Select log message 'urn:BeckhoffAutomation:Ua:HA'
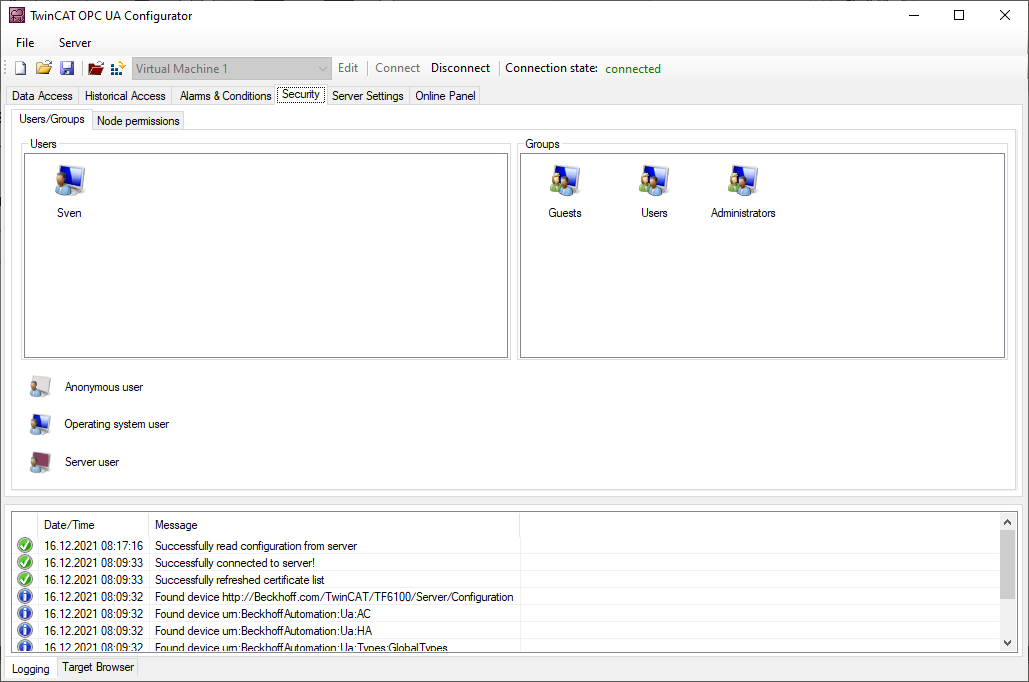 click(263, 631)
